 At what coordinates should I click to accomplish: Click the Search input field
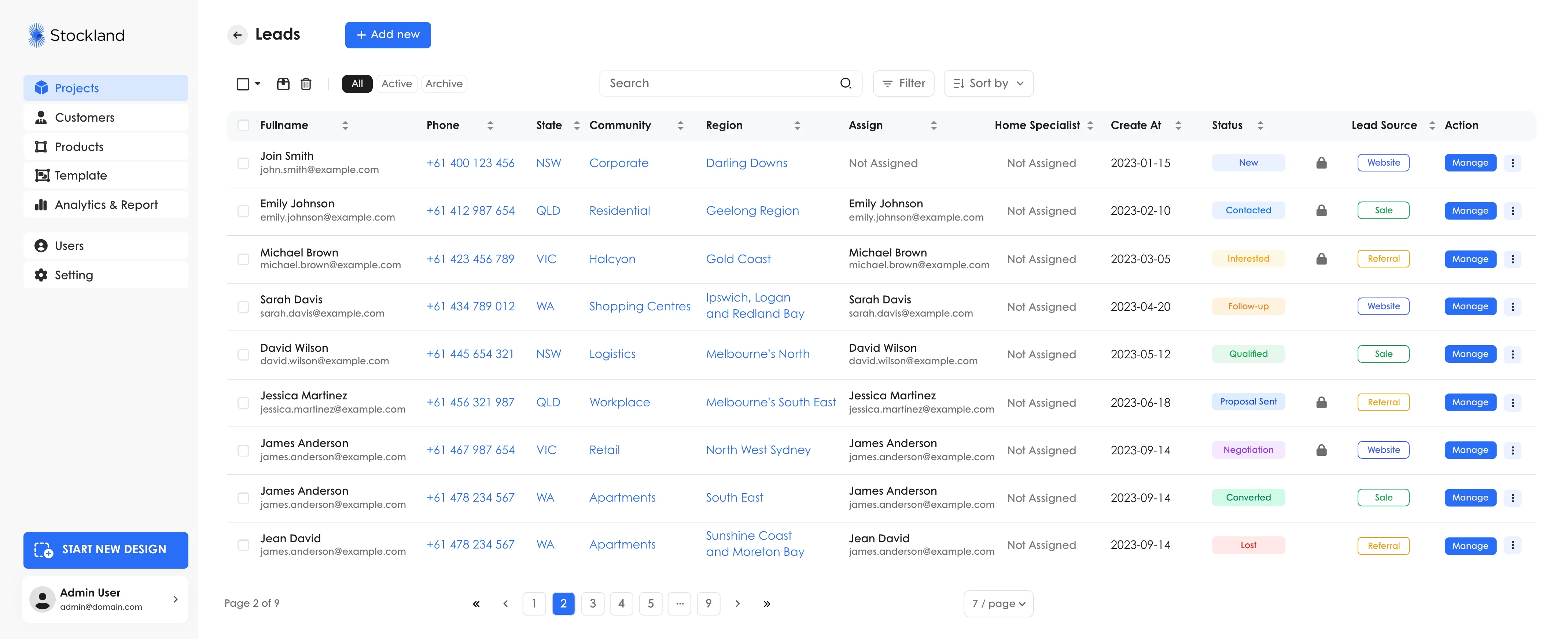tap(718, 84)
